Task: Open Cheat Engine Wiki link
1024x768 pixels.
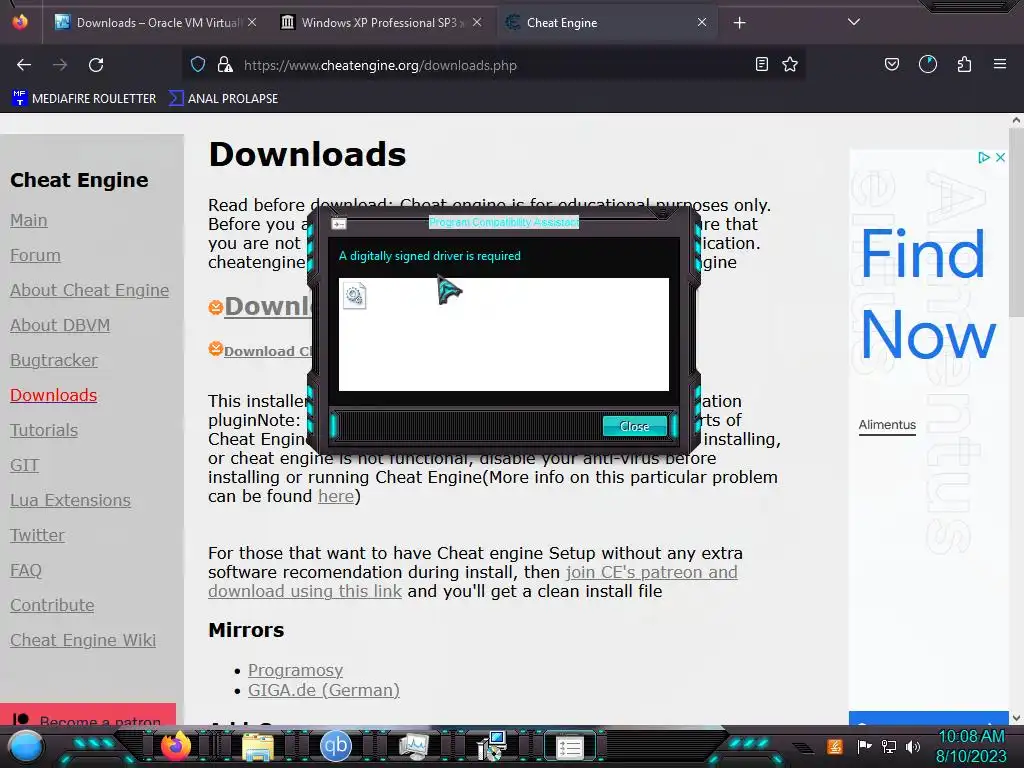Action: click(83, 640)
